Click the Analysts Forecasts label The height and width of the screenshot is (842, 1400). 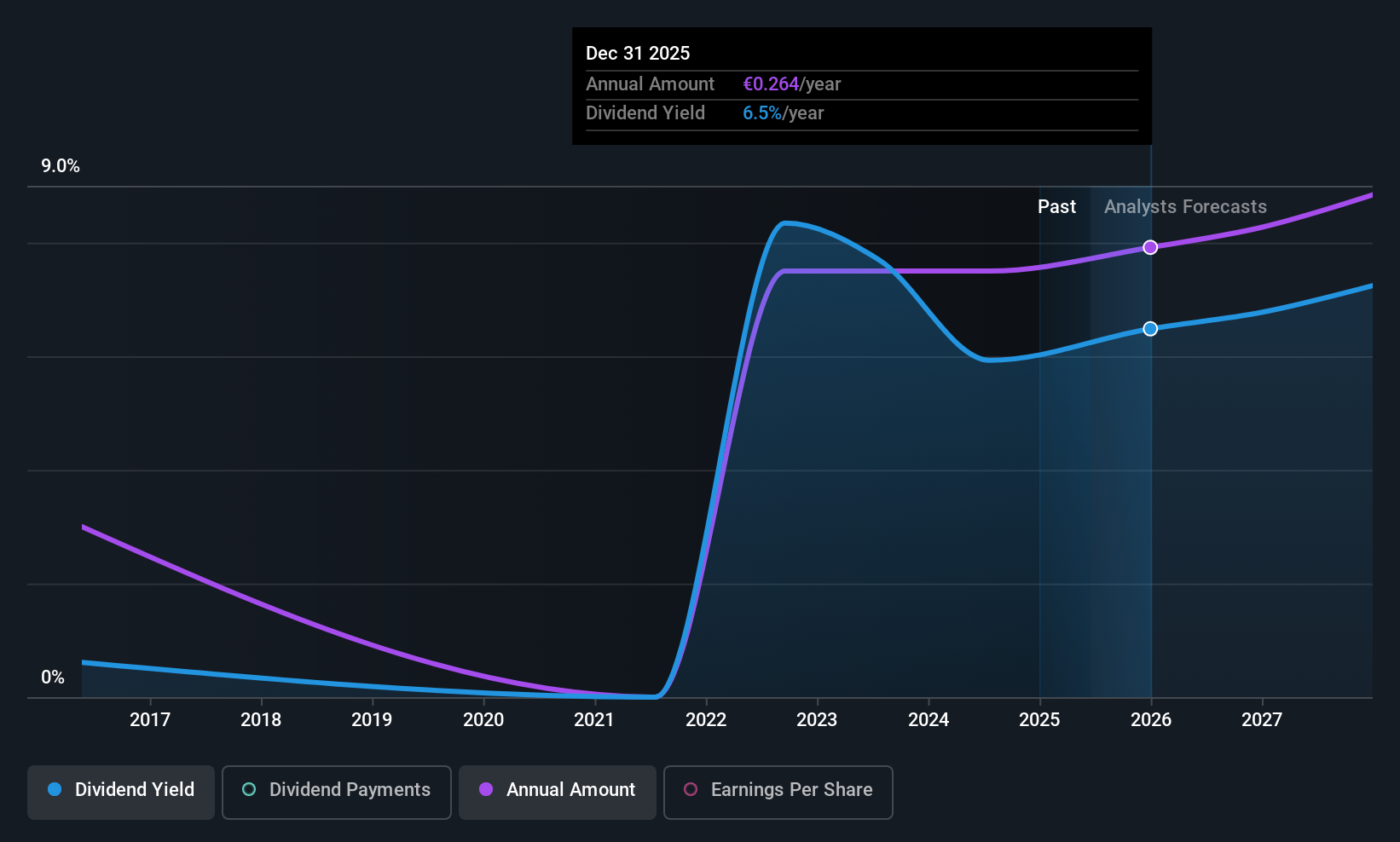1185,207
